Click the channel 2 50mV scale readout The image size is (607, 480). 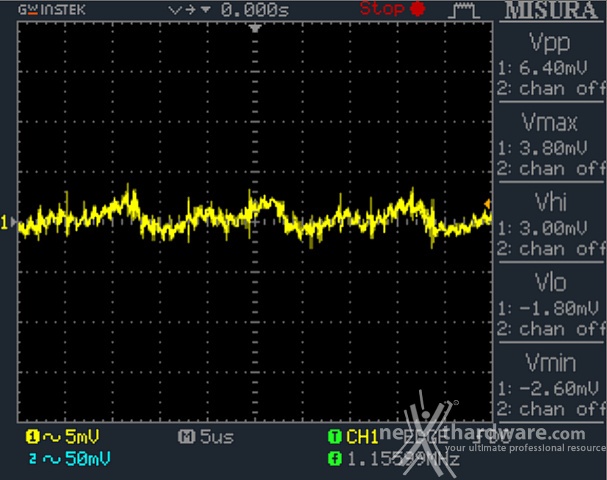[x=87, y=459]
